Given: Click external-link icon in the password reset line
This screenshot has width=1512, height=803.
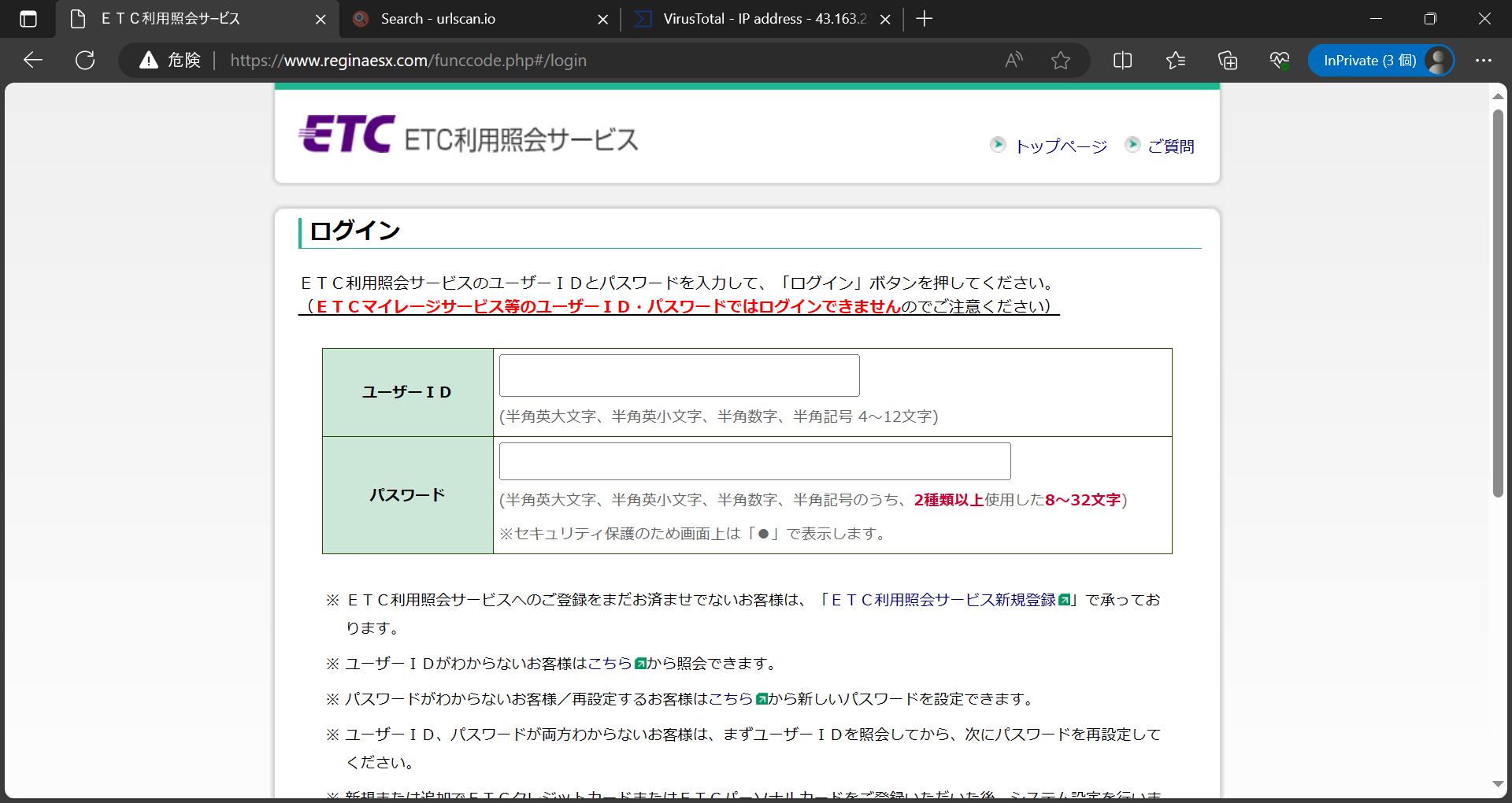Looking at the screenshot, I should tap(762, 699).
